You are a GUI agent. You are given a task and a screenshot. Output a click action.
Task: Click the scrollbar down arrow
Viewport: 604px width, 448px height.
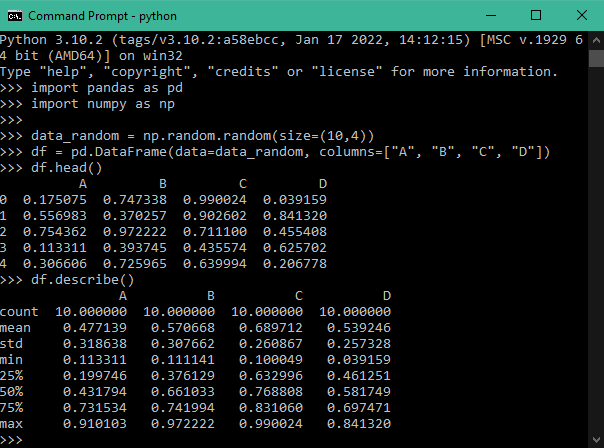tap(594, 438)
